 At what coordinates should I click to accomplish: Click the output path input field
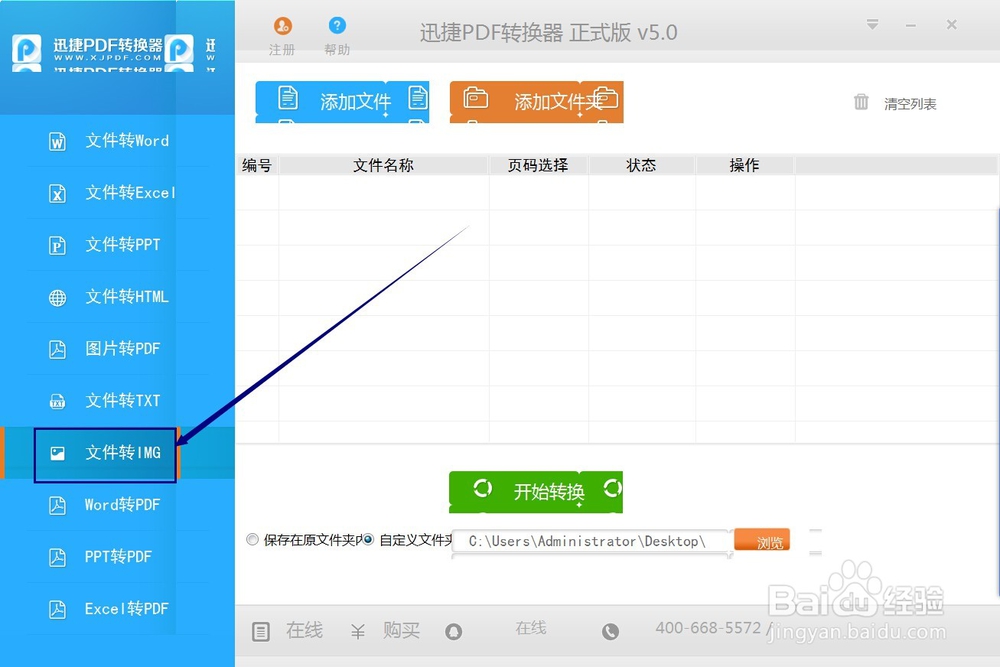[x=592, y=541]
